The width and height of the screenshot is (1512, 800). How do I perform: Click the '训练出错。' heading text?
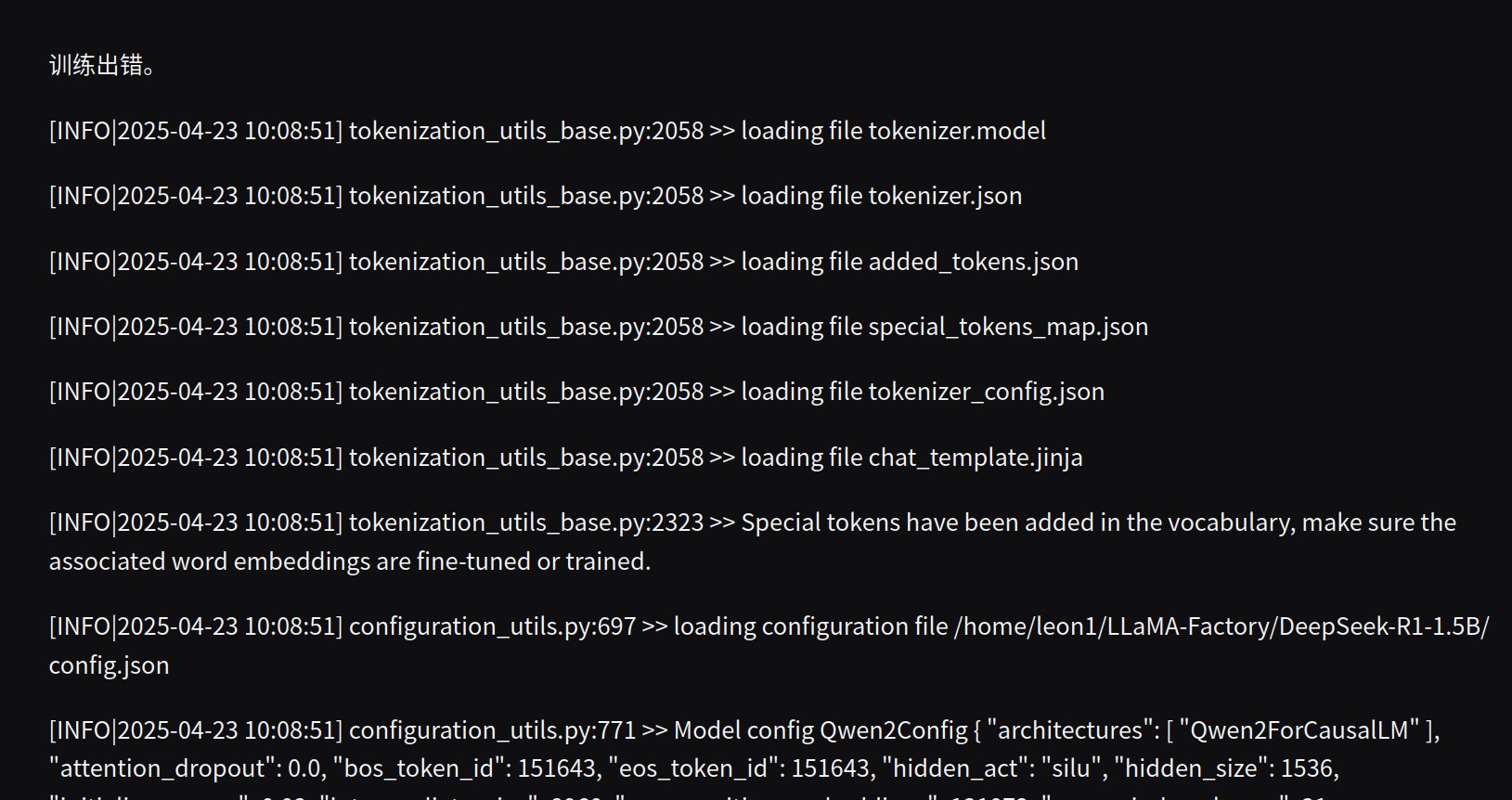point(102,65)
